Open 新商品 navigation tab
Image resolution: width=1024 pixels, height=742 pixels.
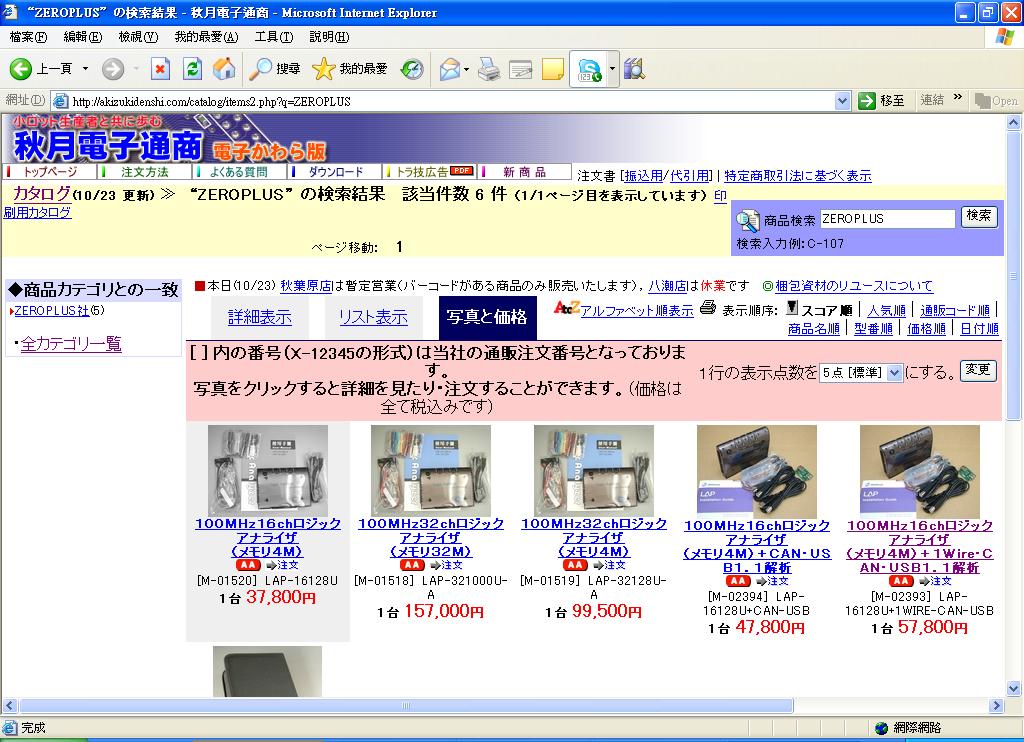pyautogui.click(x=524, y=172)
